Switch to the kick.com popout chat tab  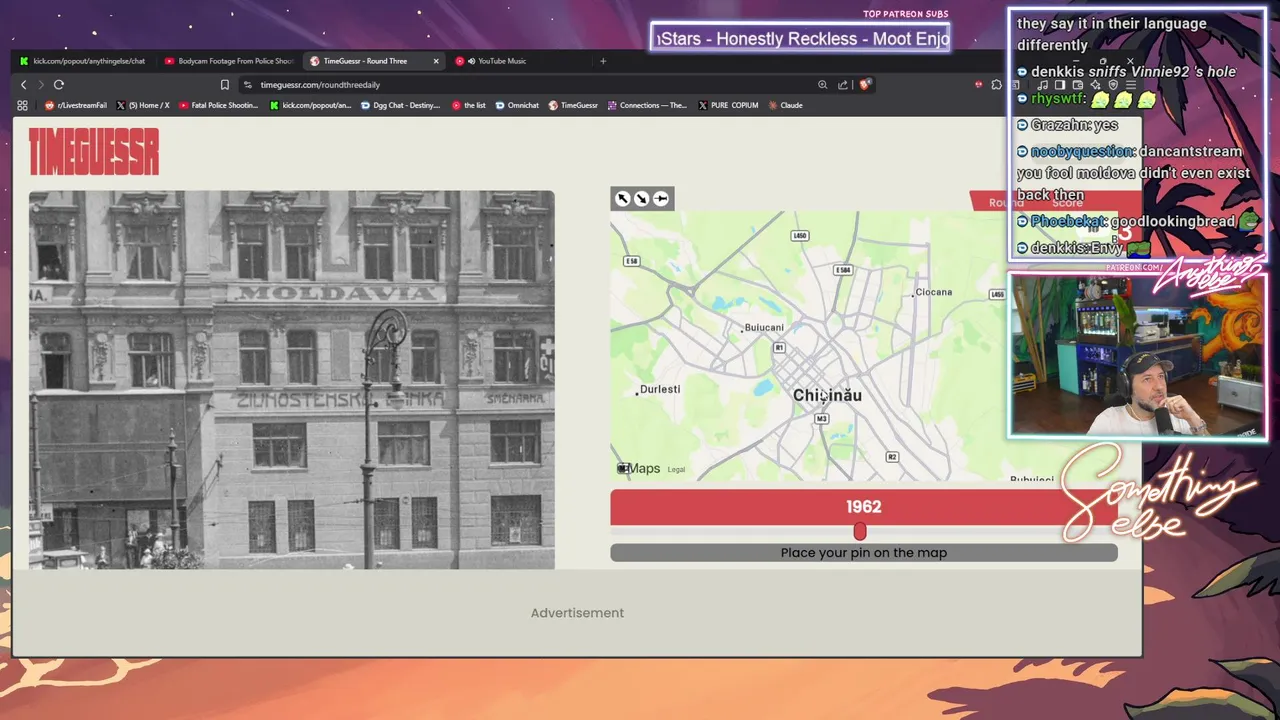pos(82,61)
